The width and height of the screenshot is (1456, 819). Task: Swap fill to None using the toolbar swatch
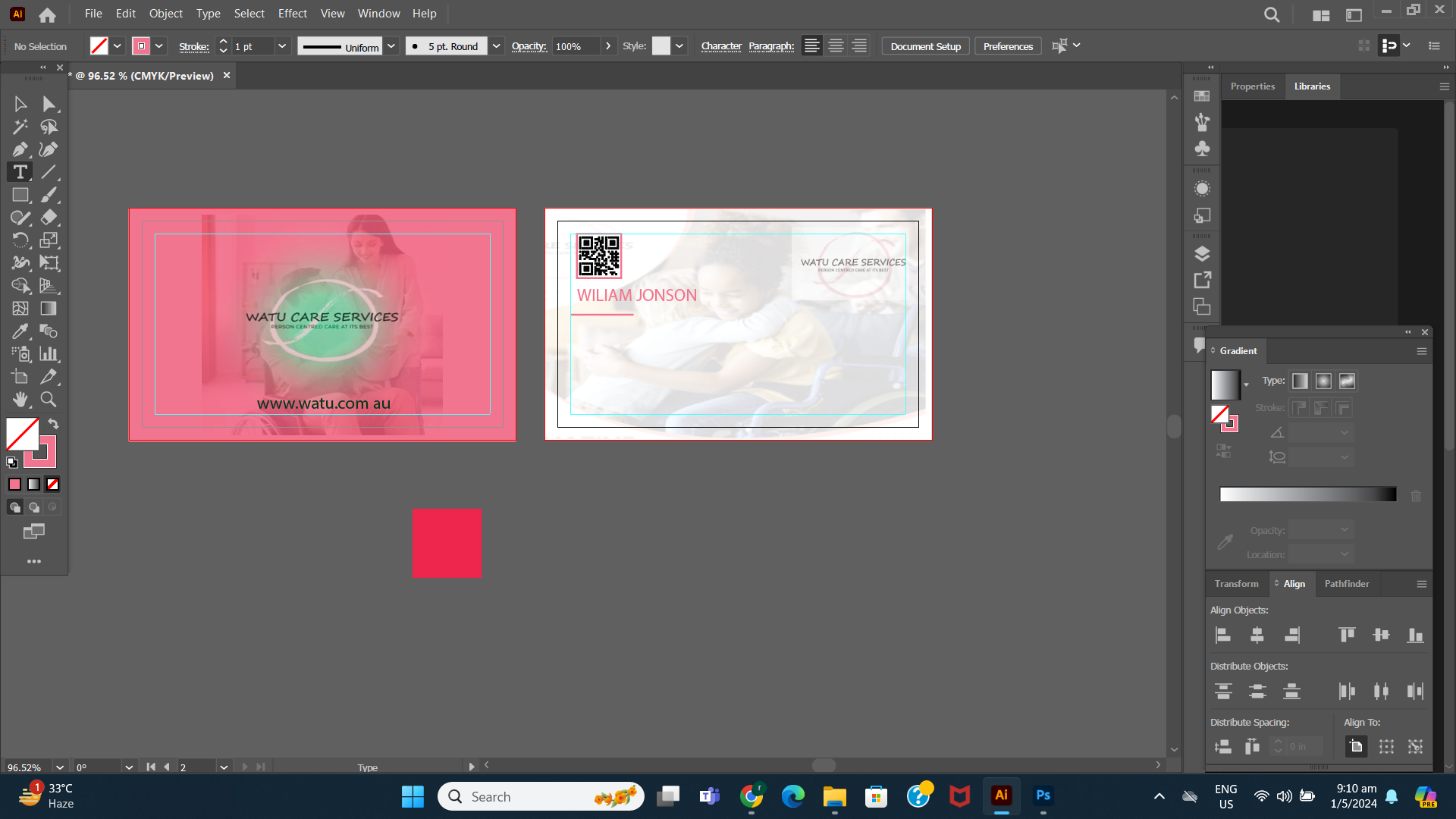(52, 484)
